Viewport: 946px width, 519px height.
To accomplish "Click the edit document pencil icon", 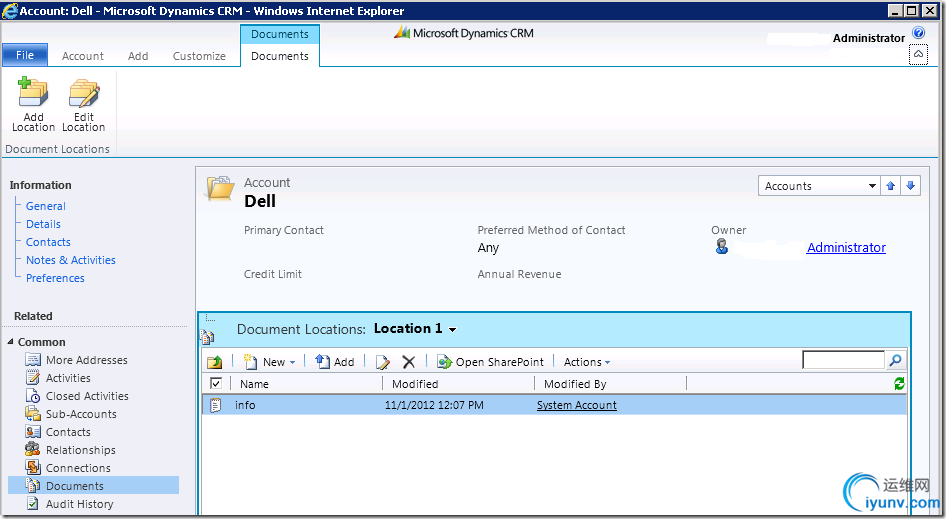I will 383,361.
